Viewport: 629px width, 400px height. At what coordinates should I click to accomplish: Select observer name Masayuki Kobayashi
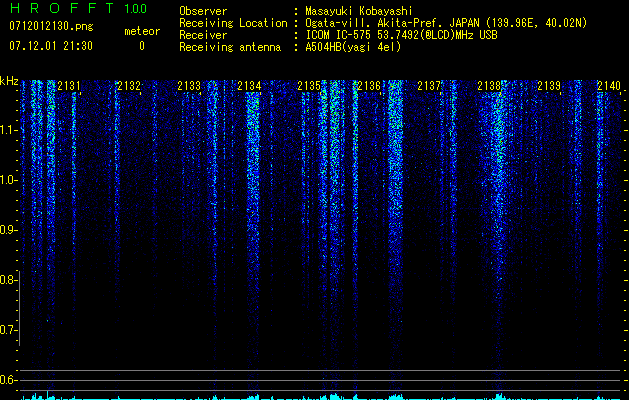coord(359,12)
